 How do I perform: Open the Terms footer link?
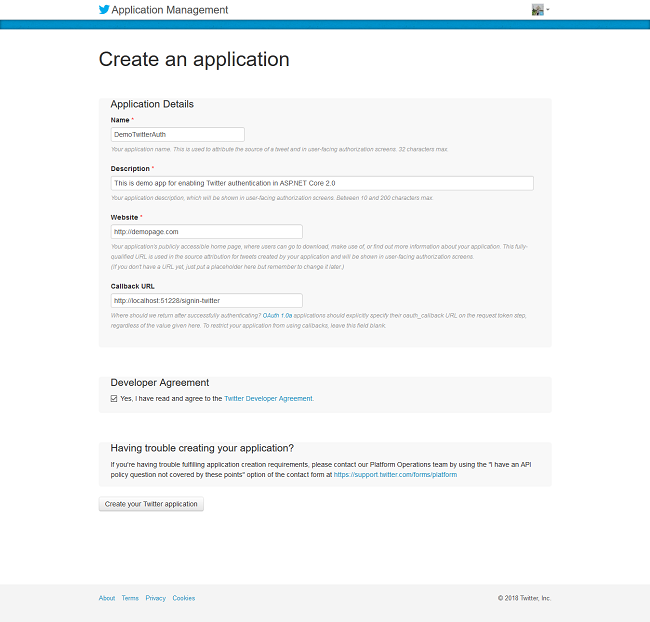point(130,598)
